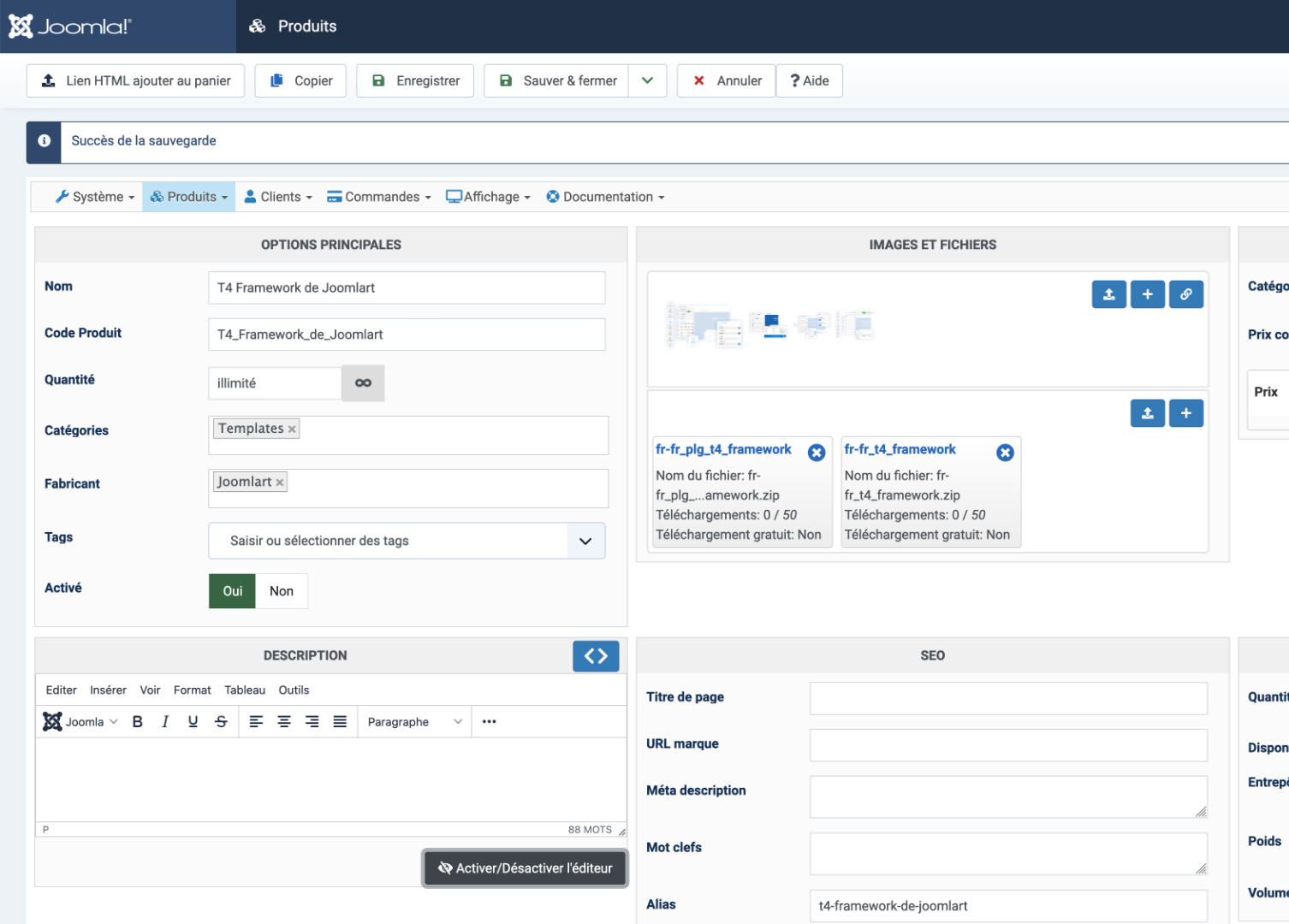The width and height of the screenshot is (1289, 924).
Task: Open the Insérer editor menu
Action: click(x=108, y=690)
